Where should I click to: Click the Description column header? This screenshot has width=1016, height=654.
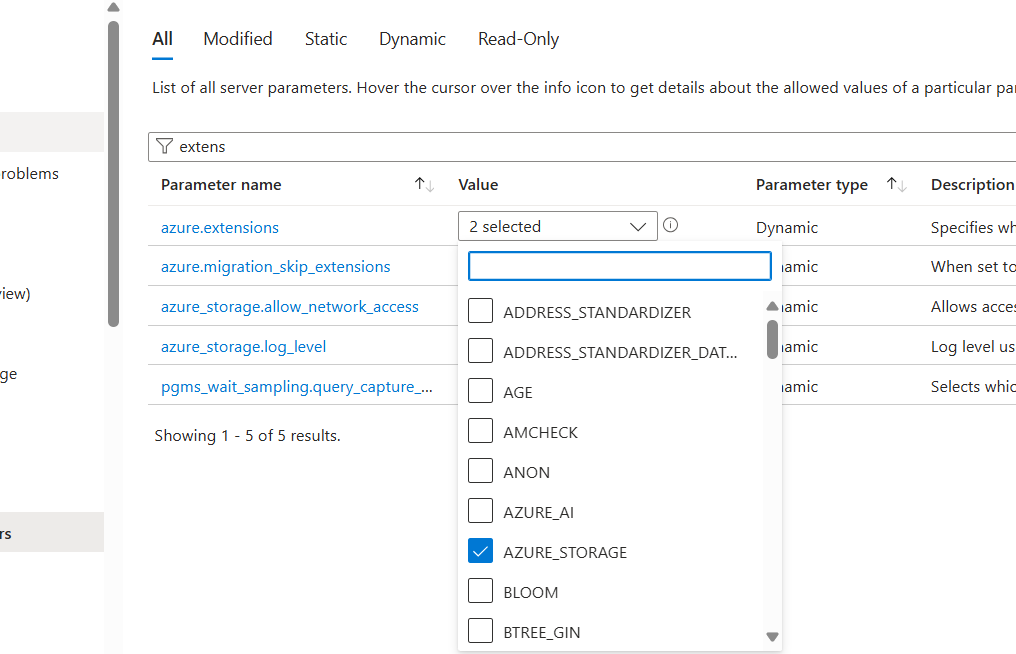pos(972,185)
